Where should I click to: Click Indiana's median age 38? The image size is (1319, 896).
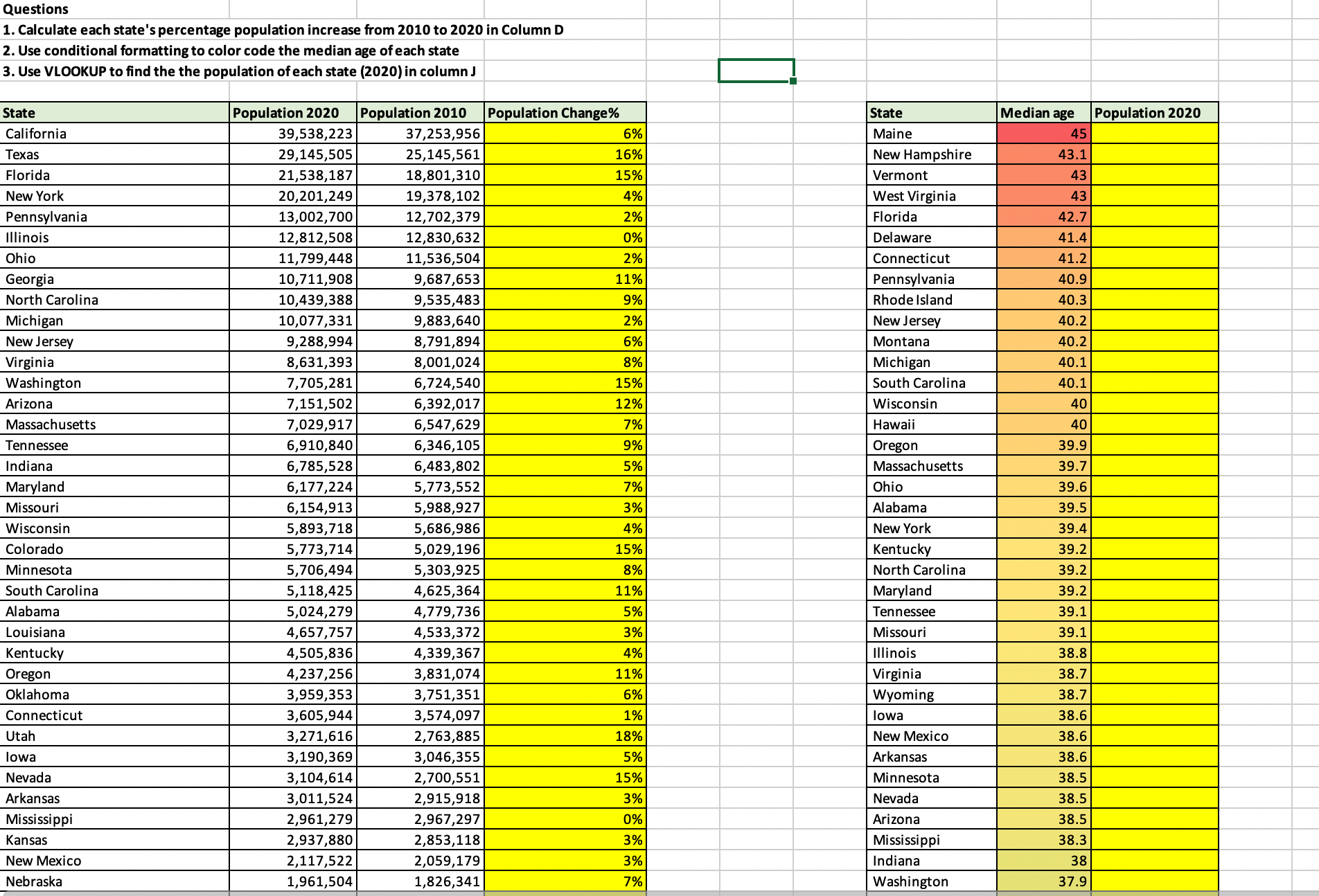pos(1044,860)
